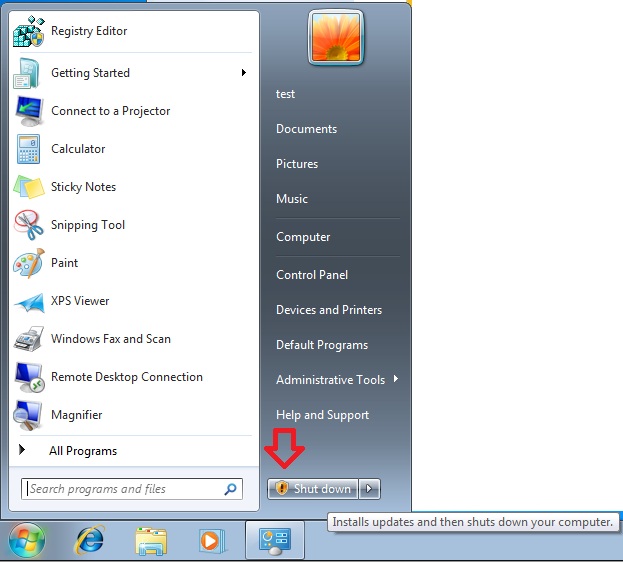
Task: Open the test user folder
Action: point(285,94)
